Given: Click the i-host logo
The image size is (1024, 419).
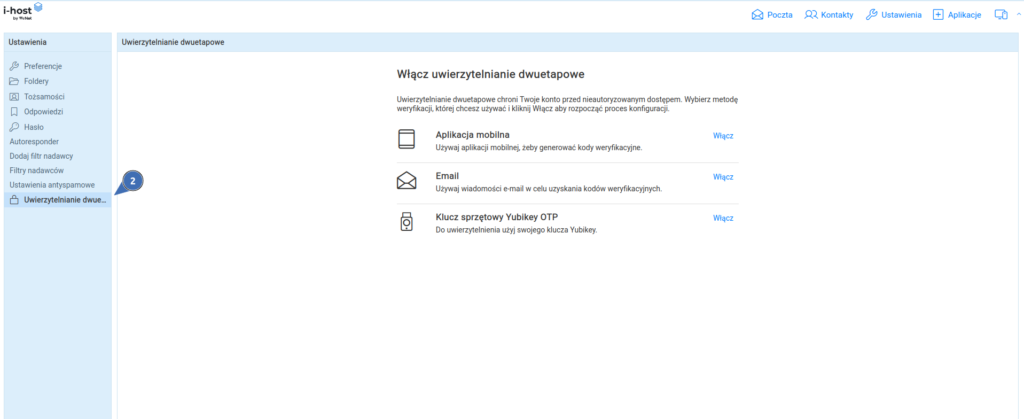Looking at the screenshot, I should coord(24,12).
